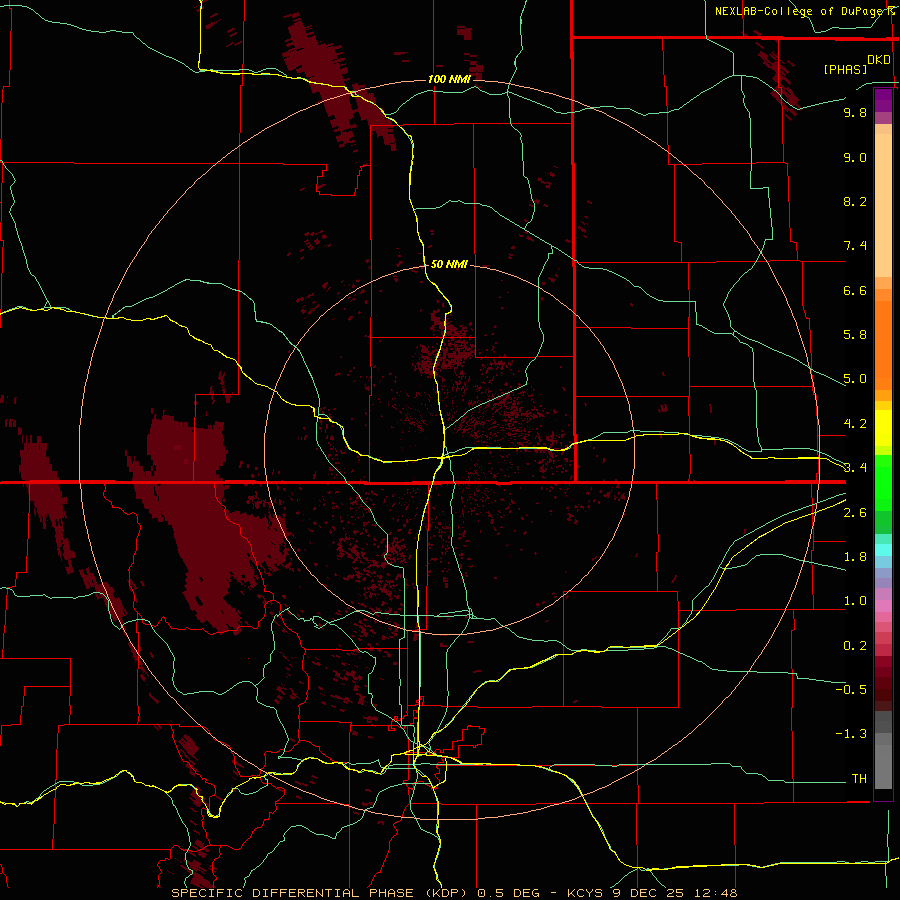Click the Specific Differential Phase KCYS caption
The width and height of the screenshot is (900, 900).
[454, 893]
